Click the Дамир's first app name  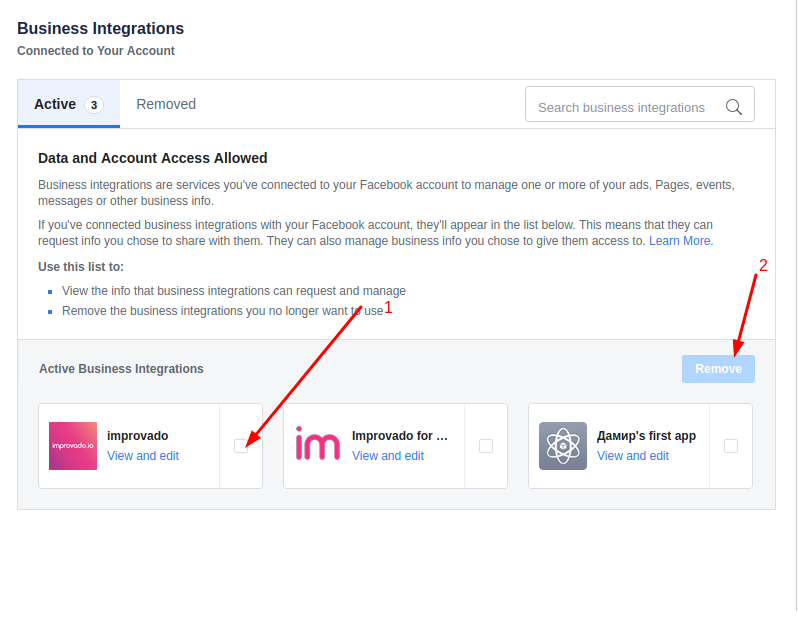[646, 436]
